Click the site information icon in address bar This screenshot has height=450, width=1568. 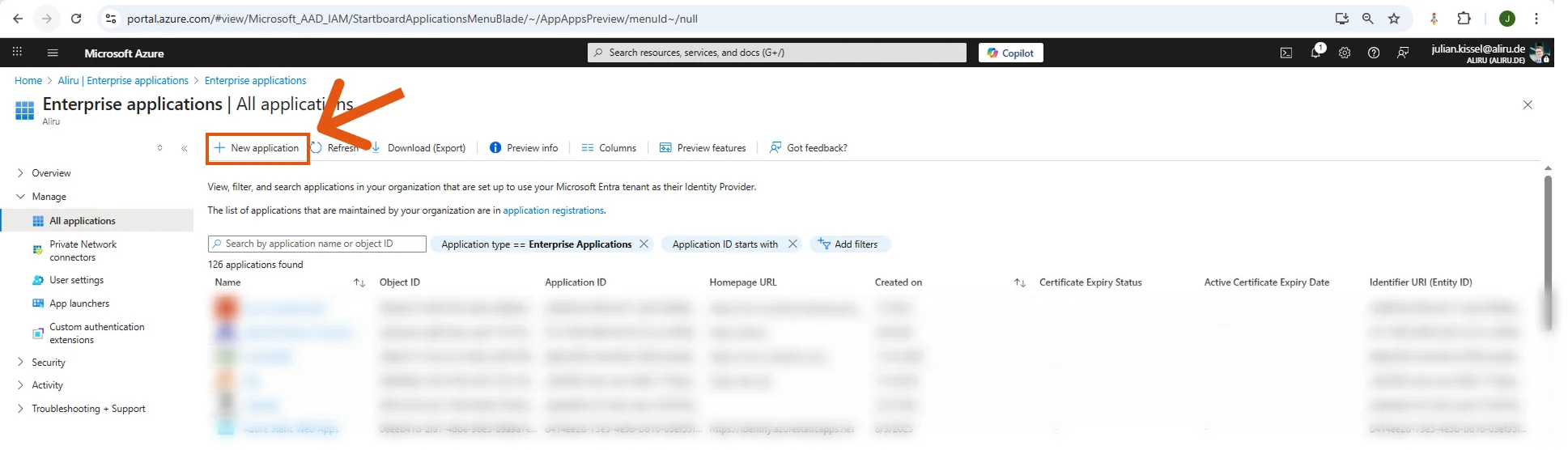click(111, 19)
